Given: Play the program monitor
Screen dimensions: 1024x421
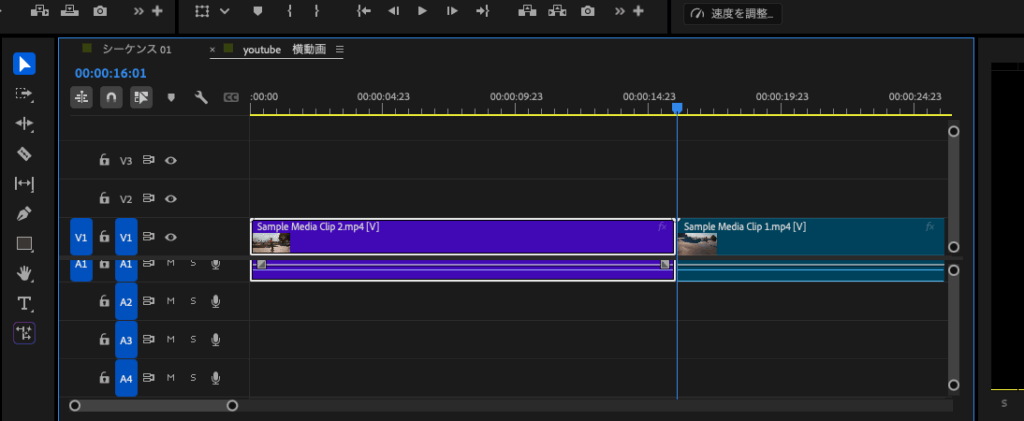Looking at the screenshot, I should point(422,11).
